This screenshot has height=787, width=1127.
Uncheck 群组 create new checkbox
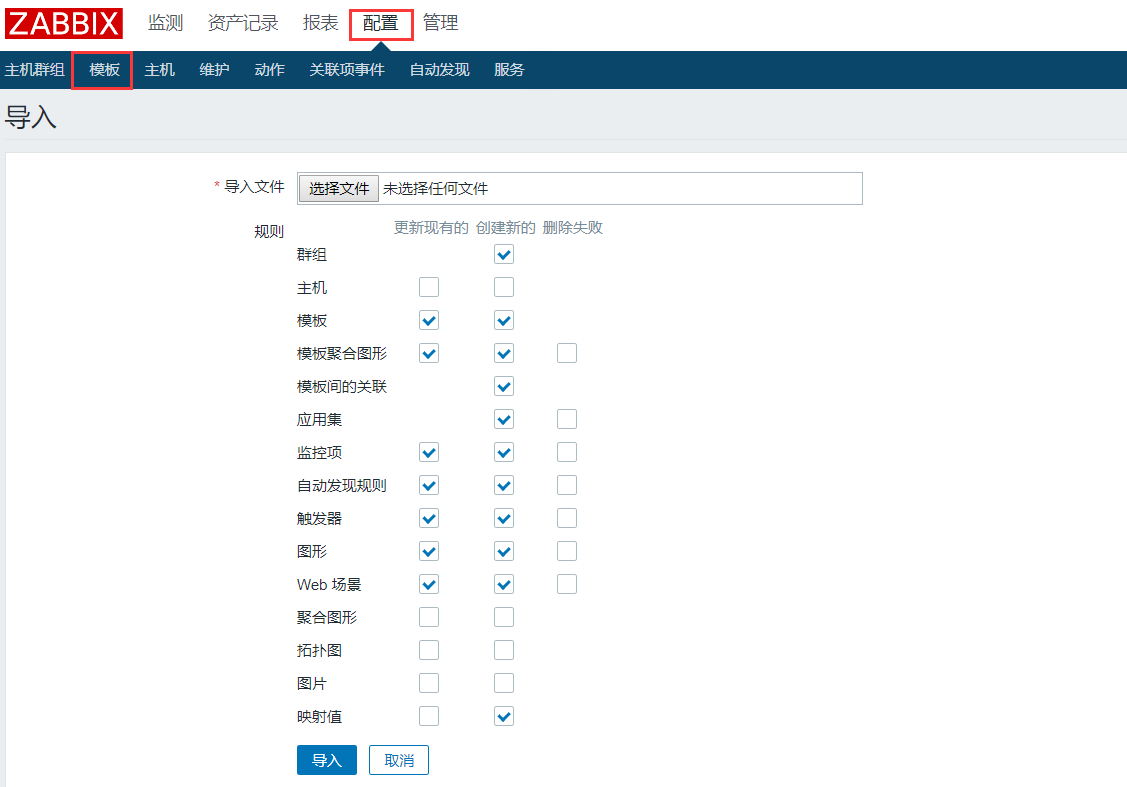[504, 255]
